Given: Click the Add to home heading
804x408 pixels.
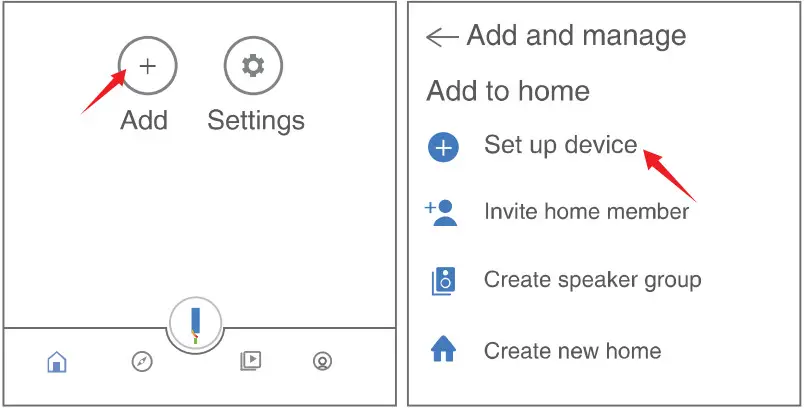Looking at the screenshot, I should 508,92.
